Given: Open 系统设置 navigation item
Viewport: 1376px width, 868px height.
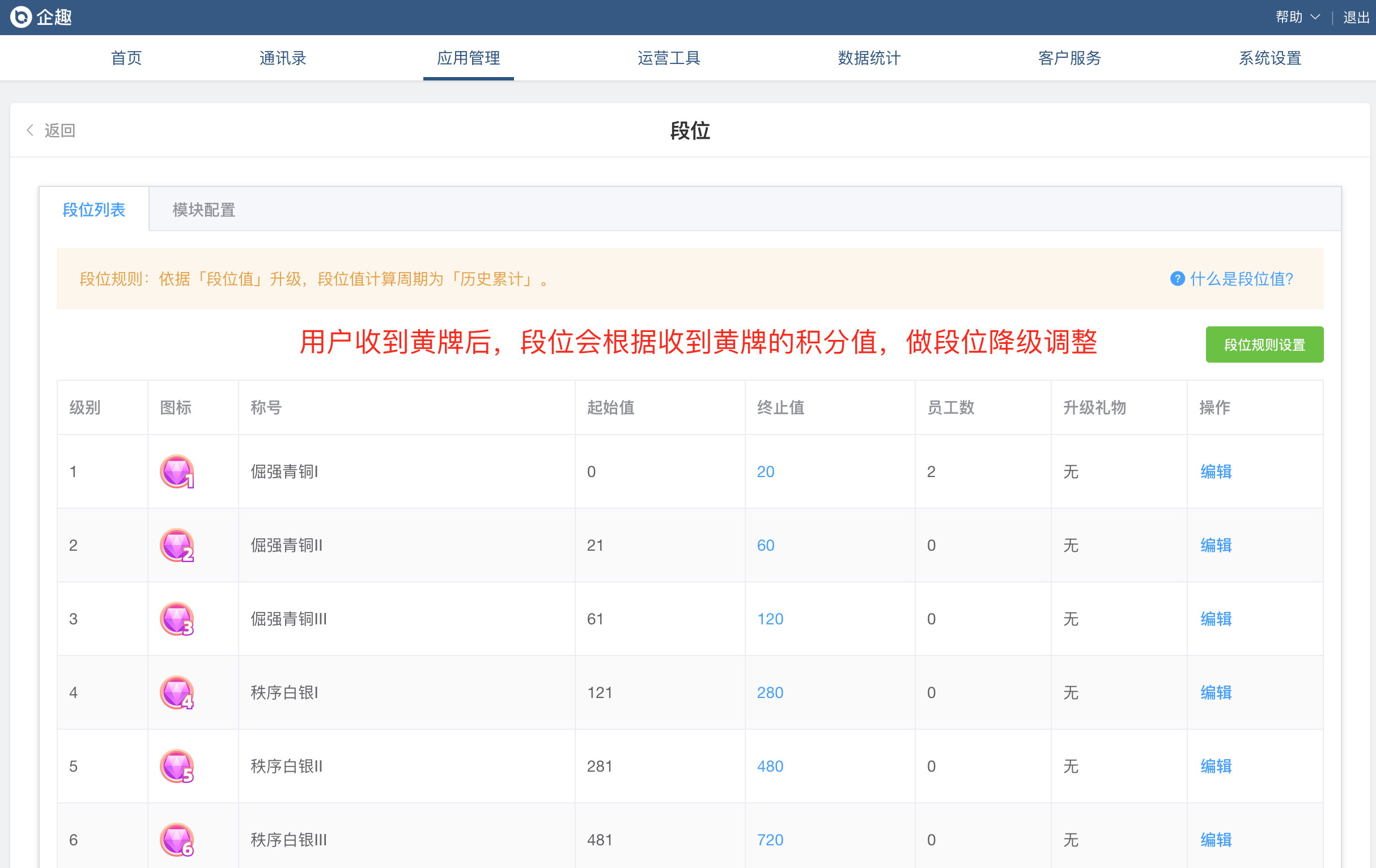Looking at the screenshot, I should pos(1269,58).
